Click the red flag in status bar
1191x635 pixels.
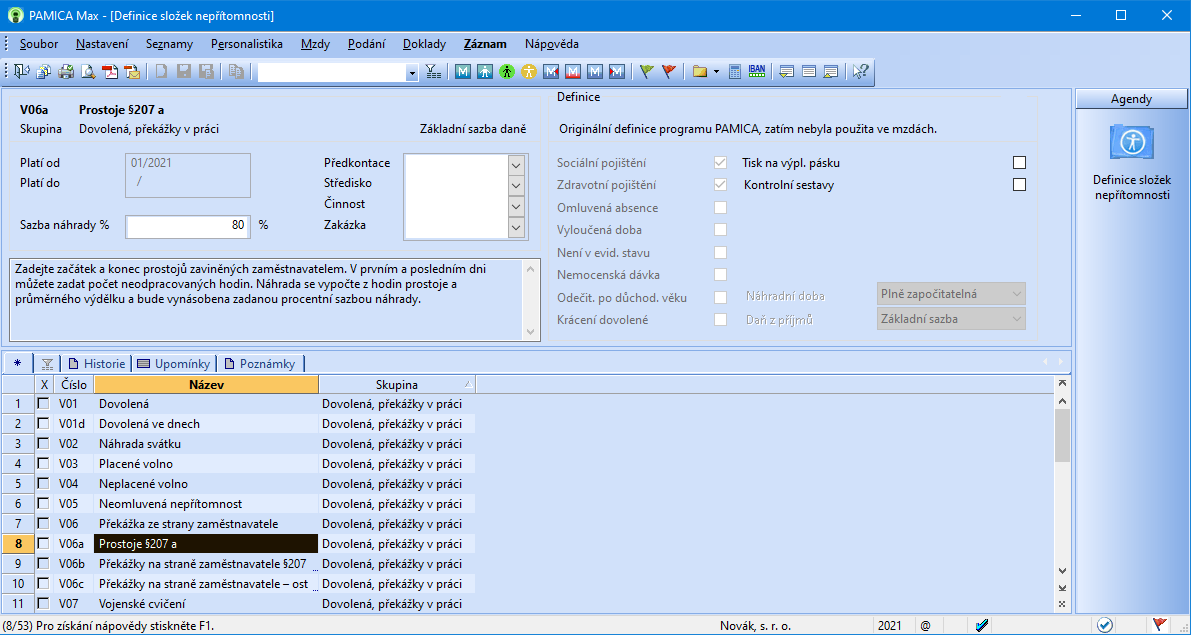(x=1159, y=625)
